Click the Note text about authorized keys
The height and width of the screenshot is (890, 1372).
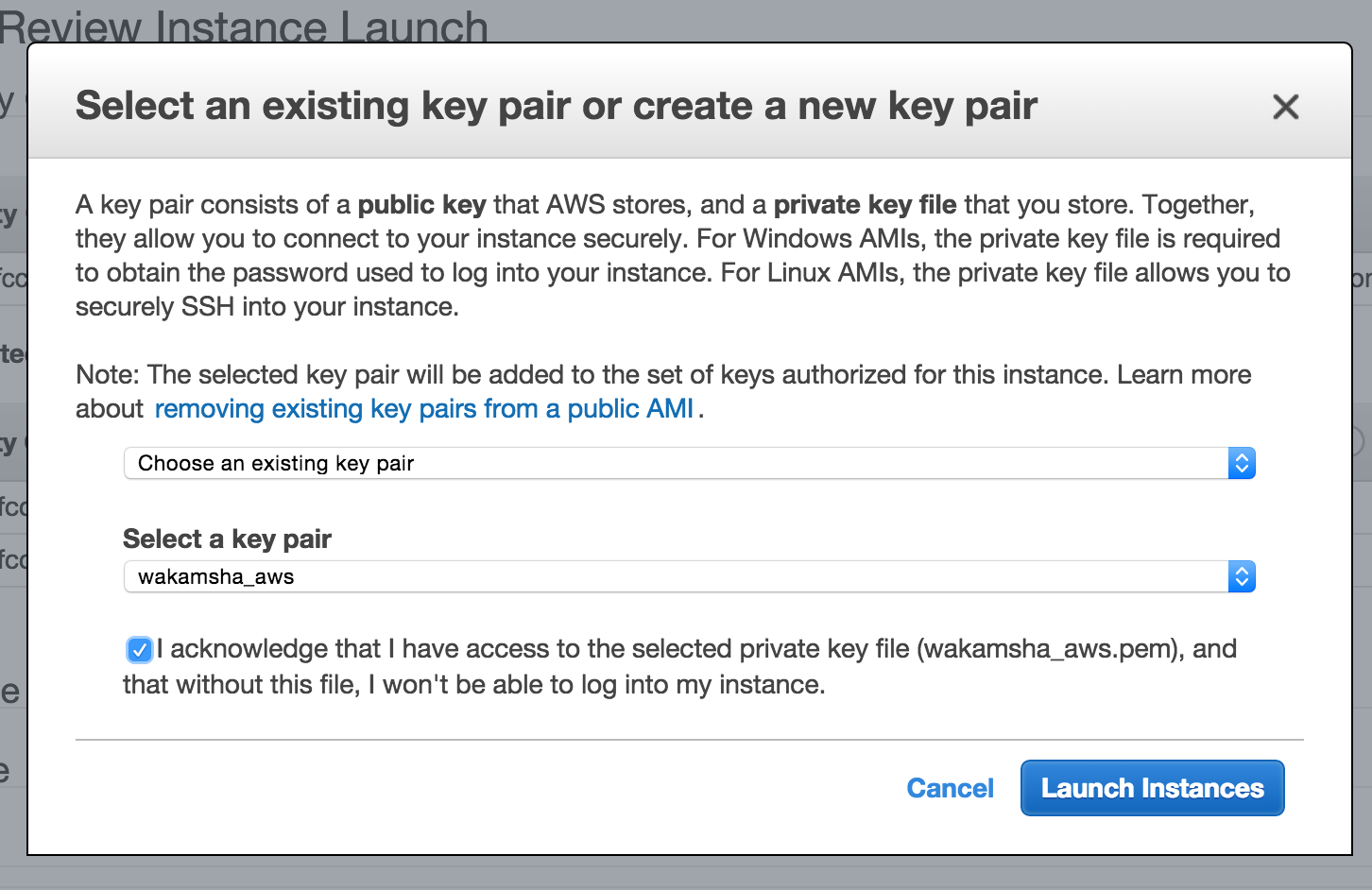661,374
